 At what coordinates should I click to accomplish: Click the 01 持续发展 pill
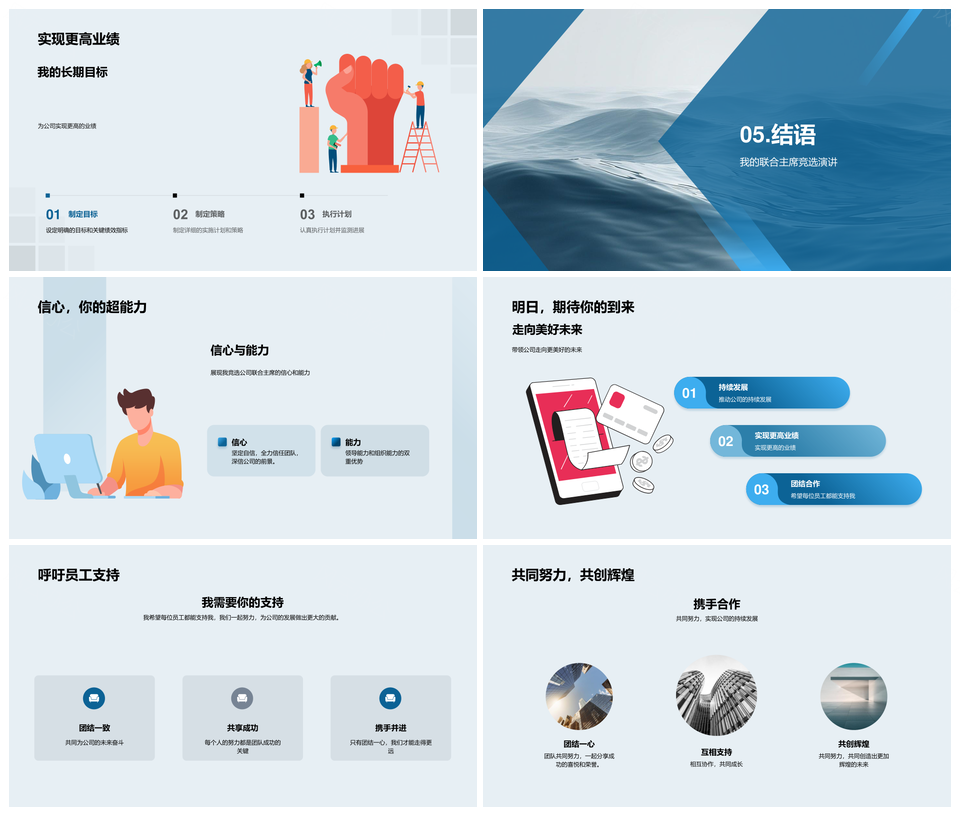coord(761,393)
